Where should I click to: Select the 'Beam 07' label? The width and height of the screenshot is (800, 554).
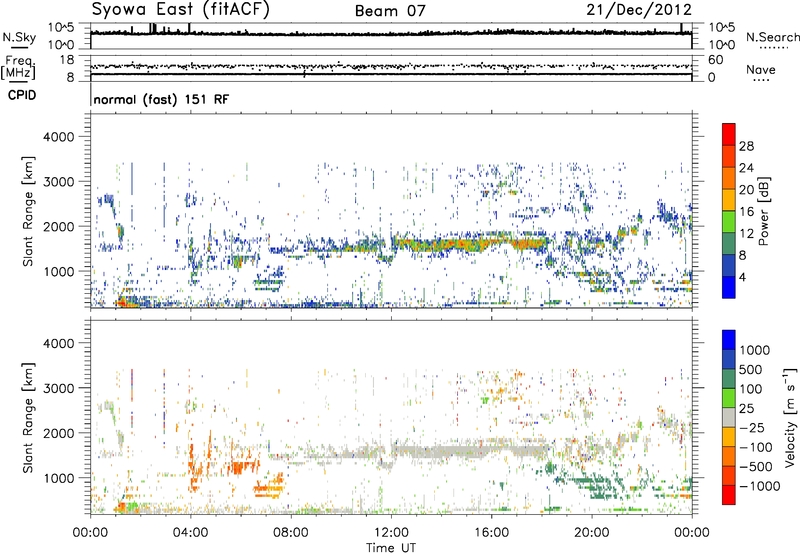[x=390, y=11]
